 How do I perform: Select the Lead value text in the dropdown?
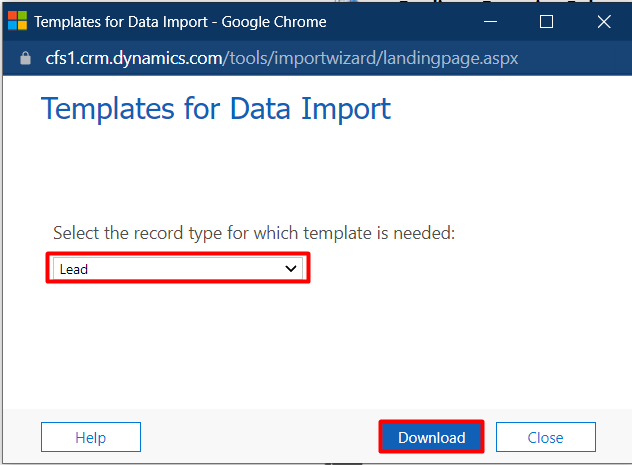point(74,269)
